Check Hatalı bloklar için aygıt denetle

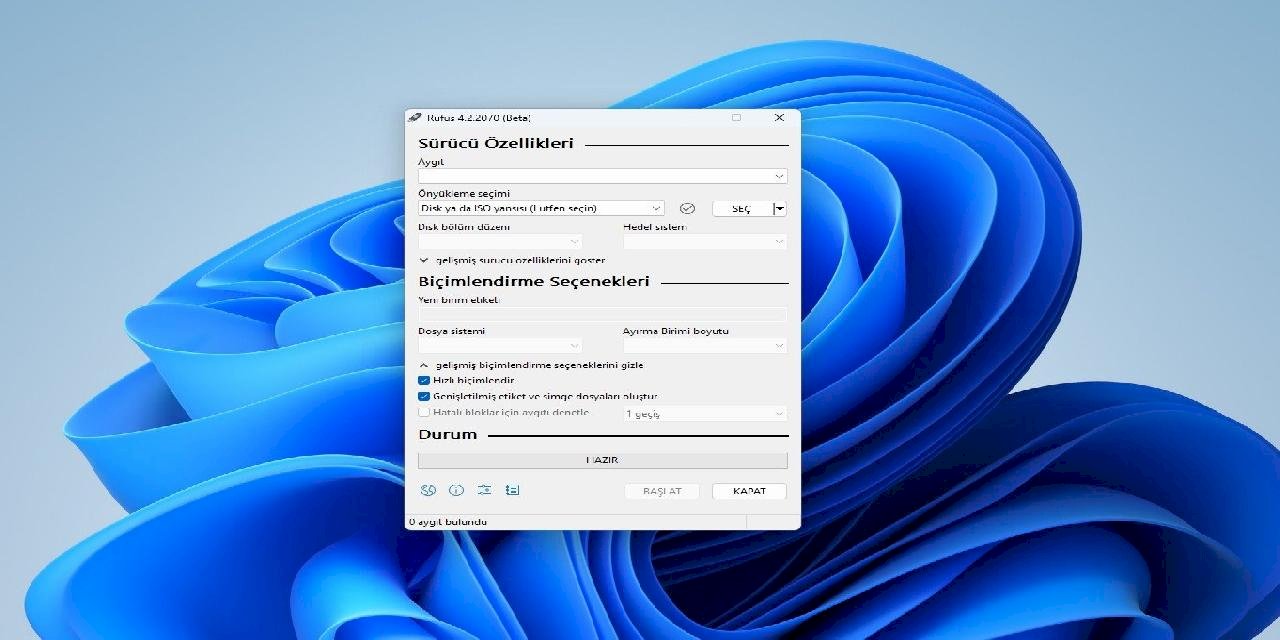click(424, 412)
